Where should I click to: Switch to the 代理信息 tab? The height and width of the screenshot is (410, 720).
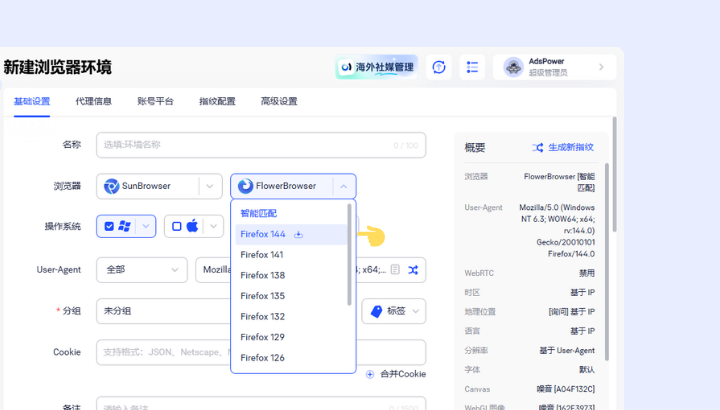94,101
